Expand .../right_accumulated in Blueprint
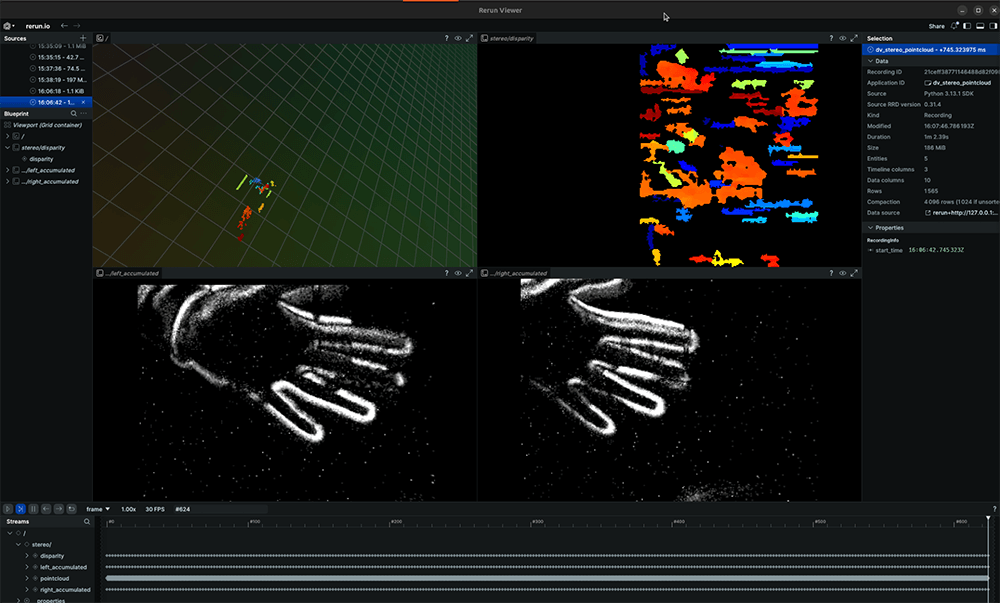The width and height of the screenshot is (1000, 603). [8, 182]
